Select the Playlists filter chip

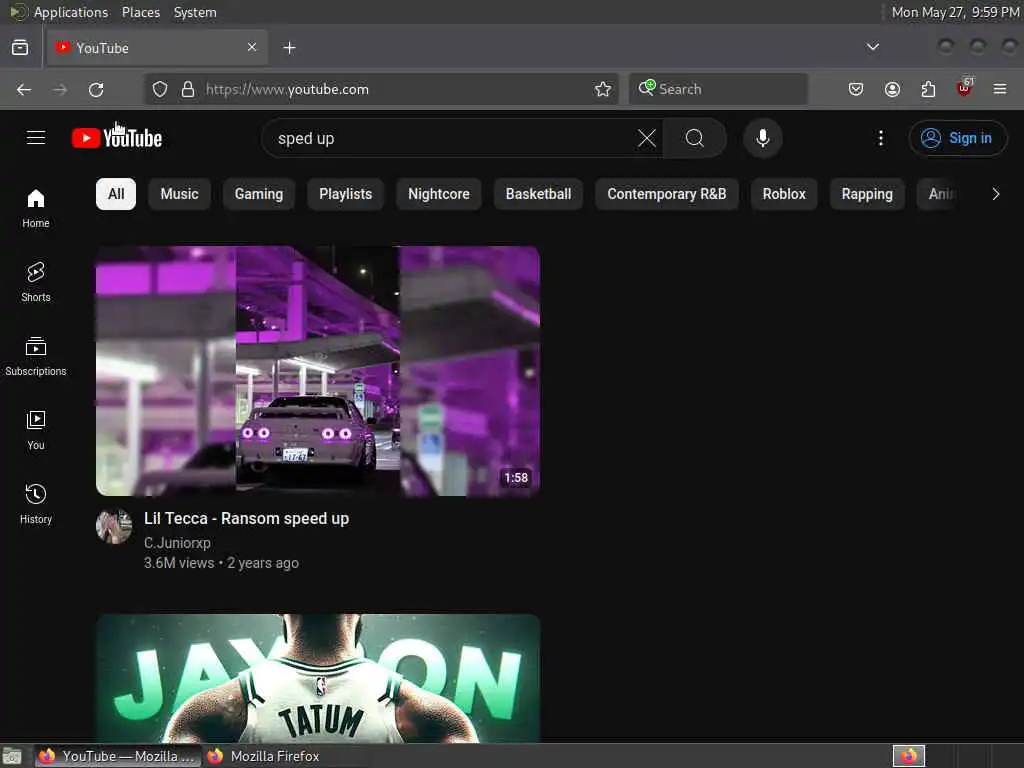pyautogui.click(x=345, y=194)
